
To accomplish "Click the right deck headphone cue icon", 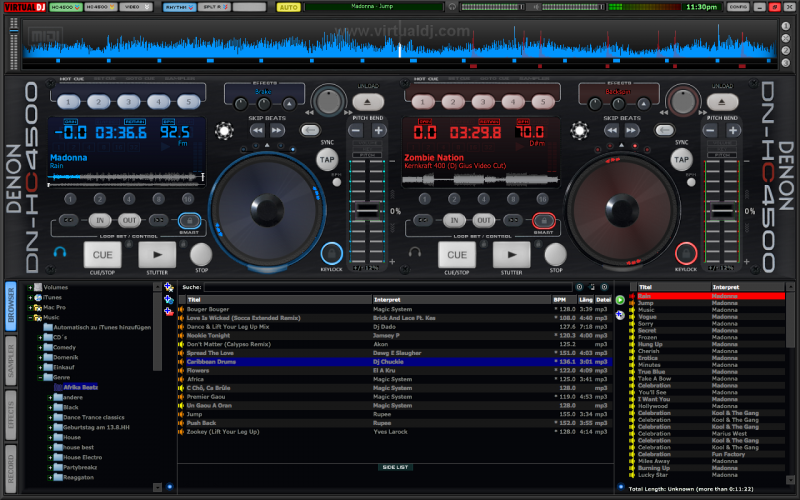I will [414, 252].
